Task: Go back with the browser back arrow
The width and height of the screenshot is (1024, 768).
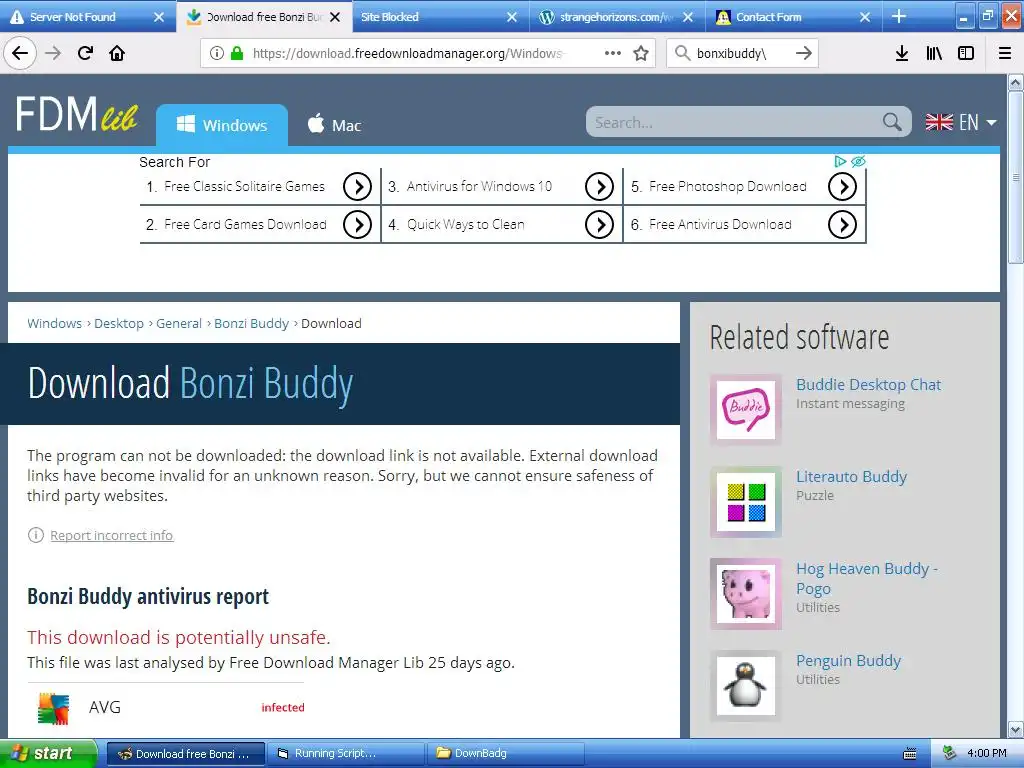Action: pyautogui.click(x=20, y=53)
